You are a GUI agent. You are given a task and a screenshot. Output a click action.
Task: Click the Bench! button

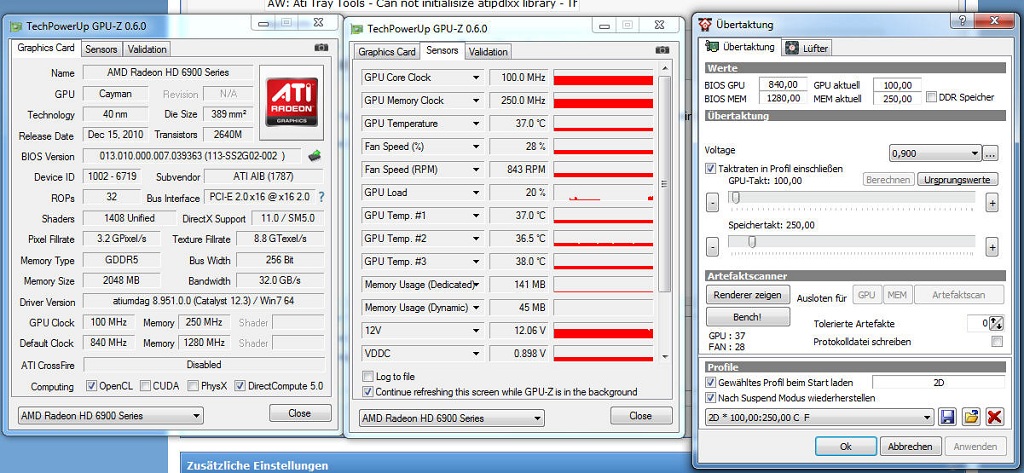coord(748,317)
